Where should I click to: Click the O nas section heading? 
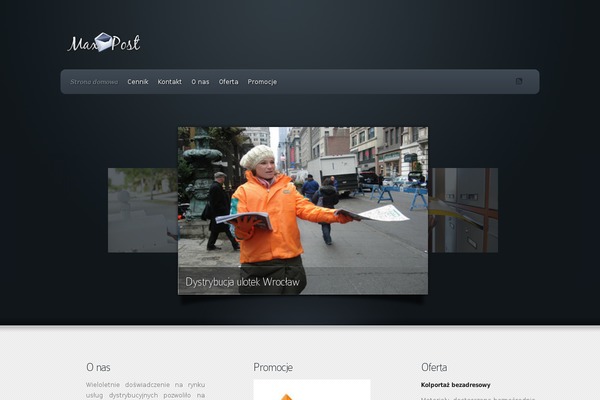tap(98, 367)
